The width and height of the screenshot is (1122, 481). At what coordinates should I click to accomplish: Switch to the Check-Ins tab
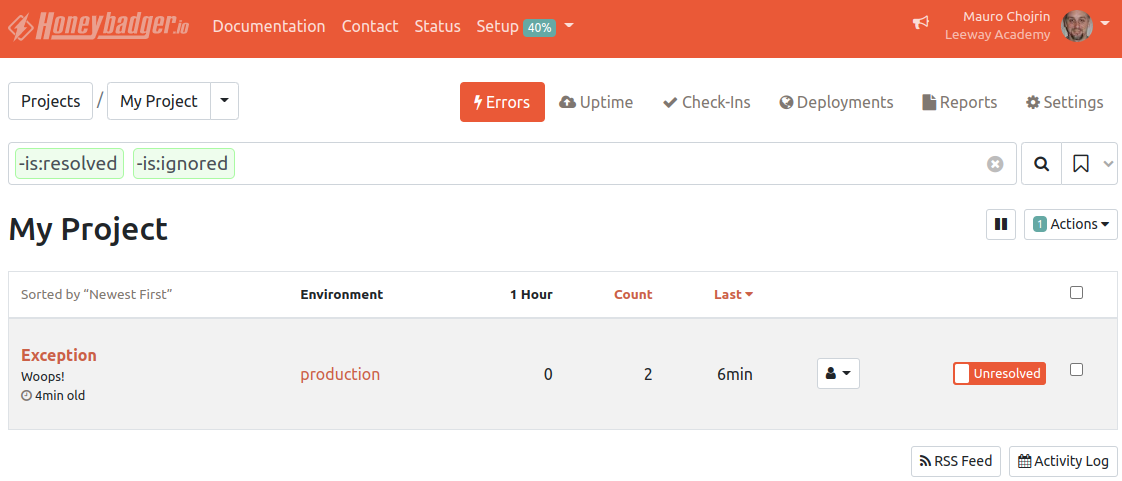pos(706,102)
